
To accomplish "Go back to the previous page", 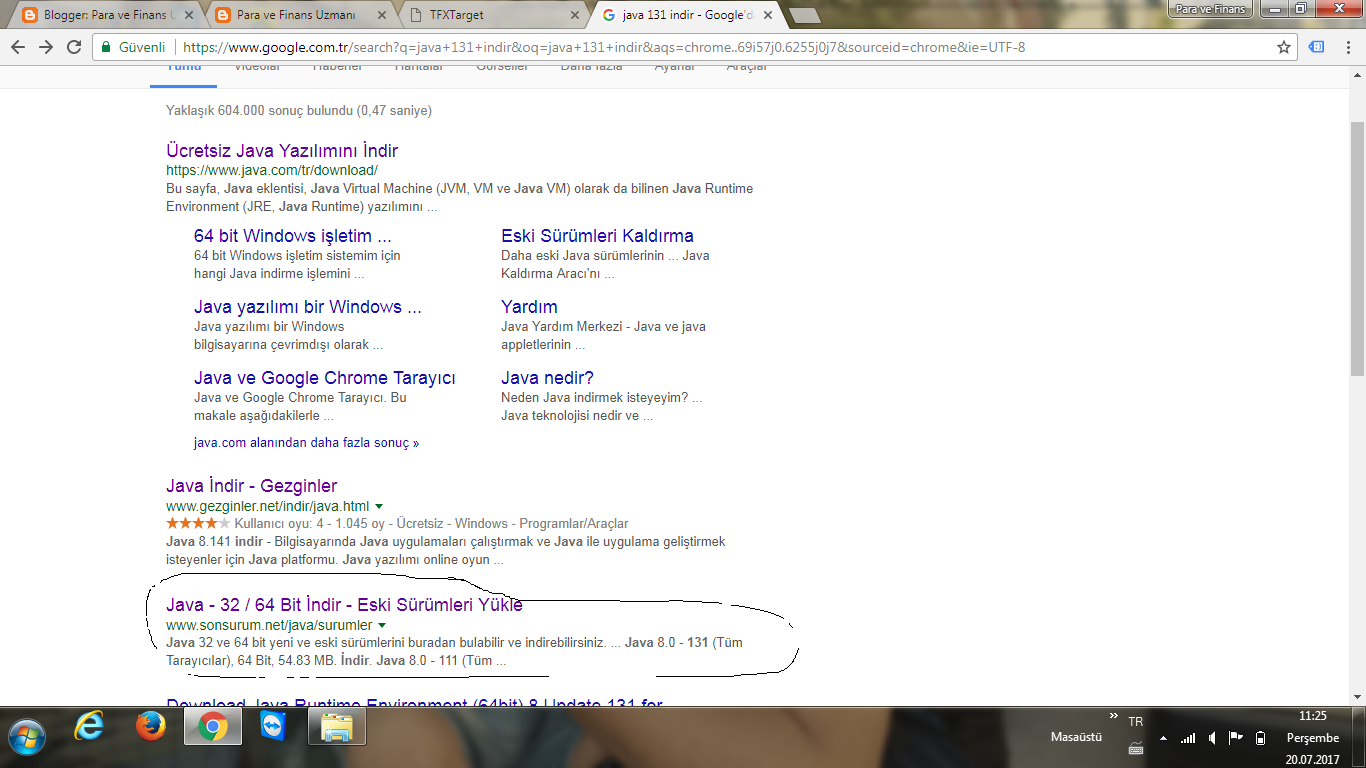I will (18, 47).
